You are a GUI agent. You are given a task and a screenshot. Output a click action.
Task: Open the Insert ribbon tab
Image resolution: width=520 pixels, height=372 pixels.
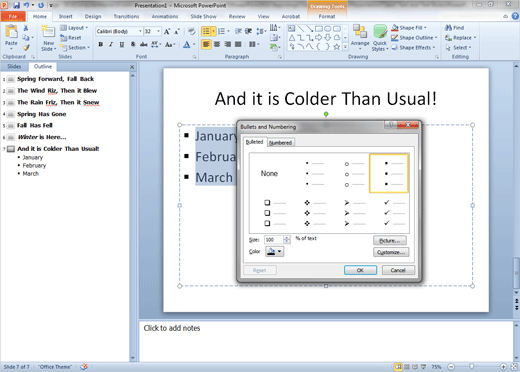click(65, 16)
